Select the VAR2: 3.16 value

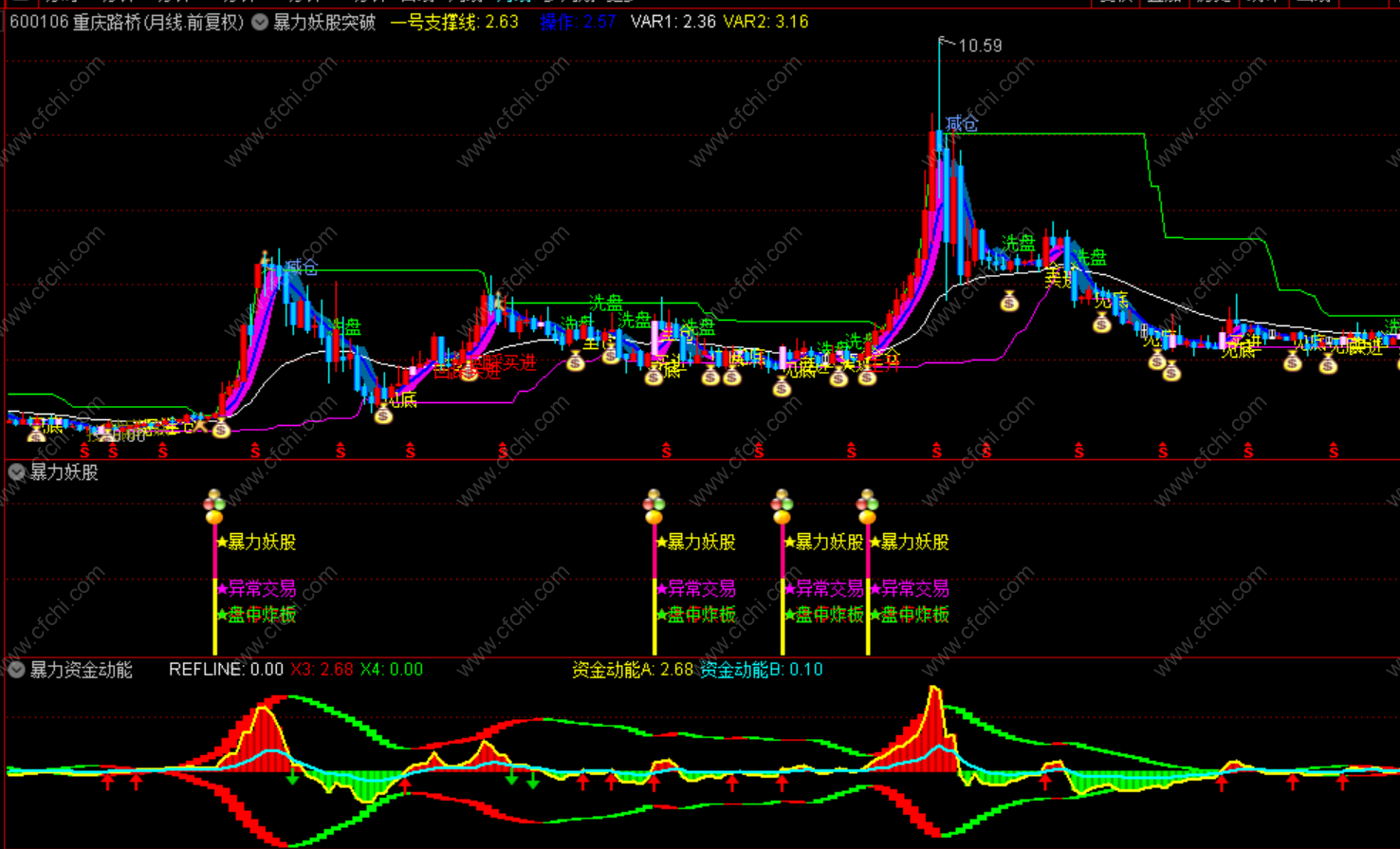tap(765, 22)
